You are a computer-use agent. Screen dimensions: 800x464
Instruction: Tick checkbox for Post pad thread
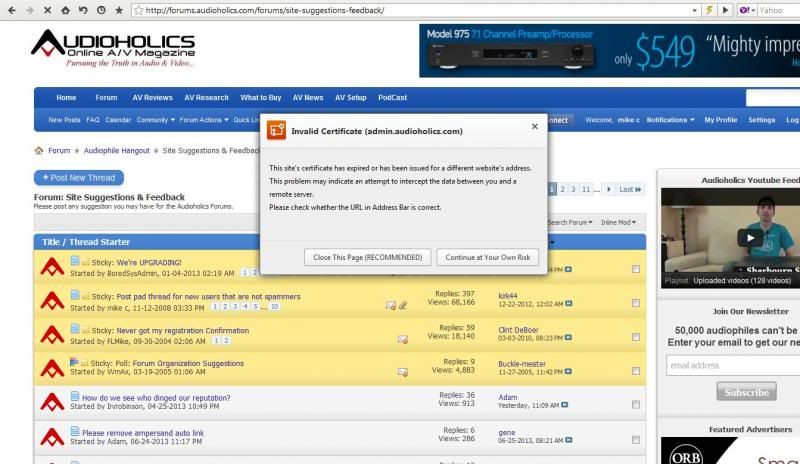click(636, 303)
